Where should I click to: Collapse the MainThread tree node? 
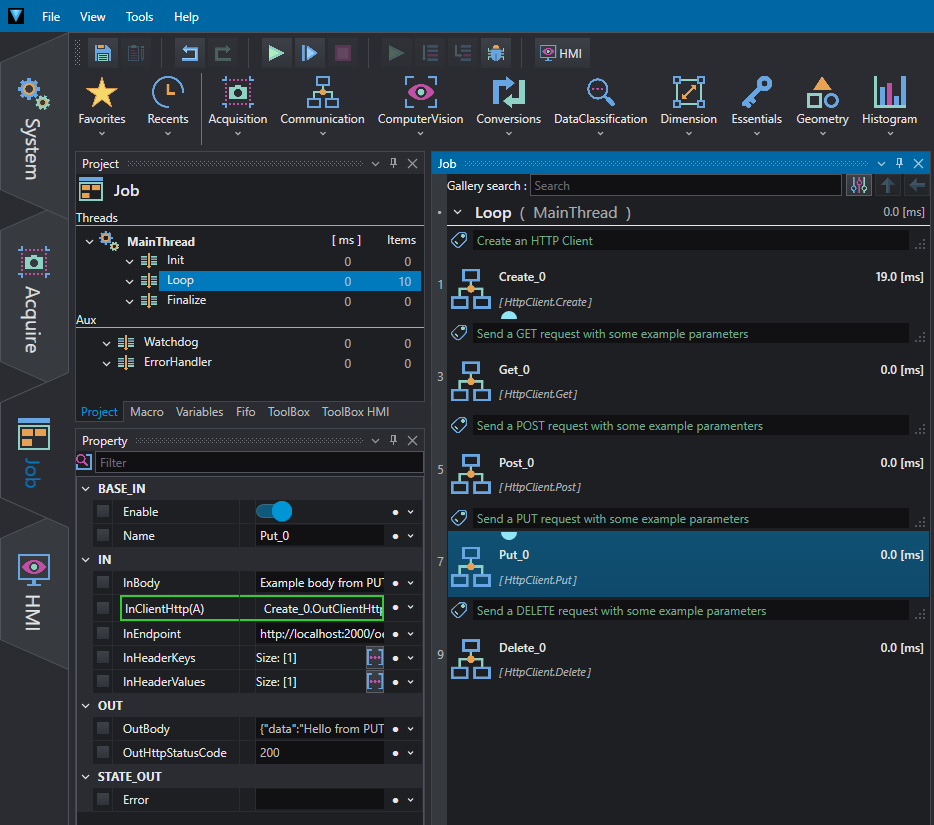click(89, 242)
